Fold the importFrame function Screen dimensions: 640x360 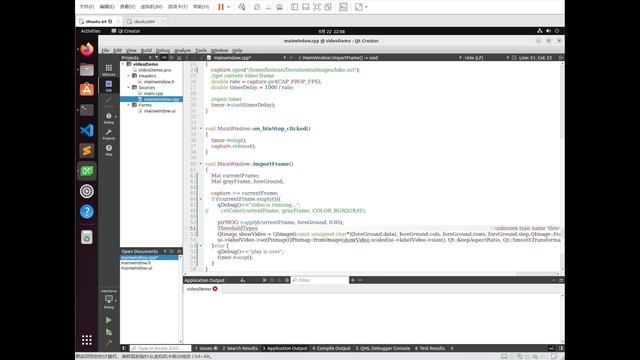201,164
